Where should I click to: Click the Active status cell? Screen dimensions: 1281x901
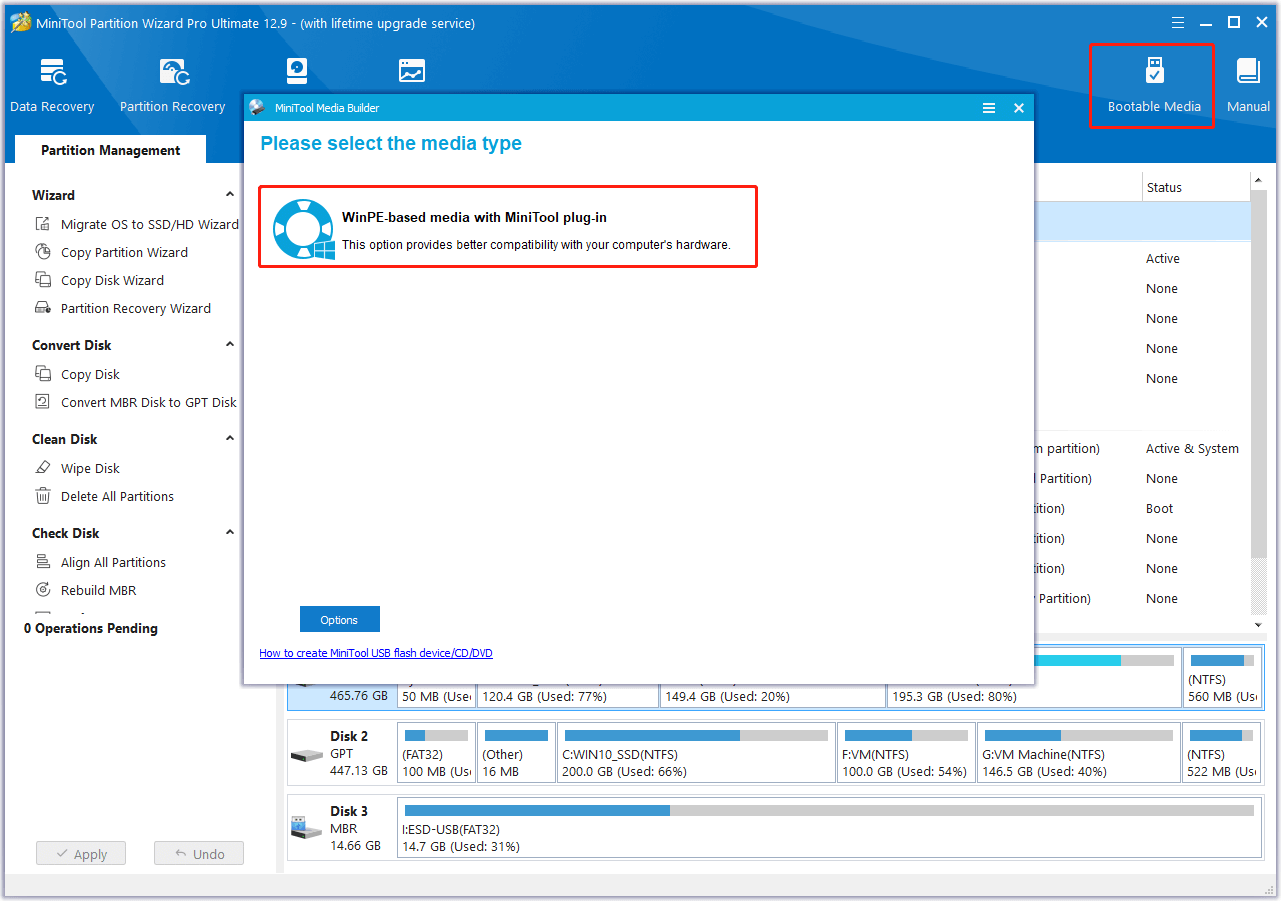[x=1163, y=259]
